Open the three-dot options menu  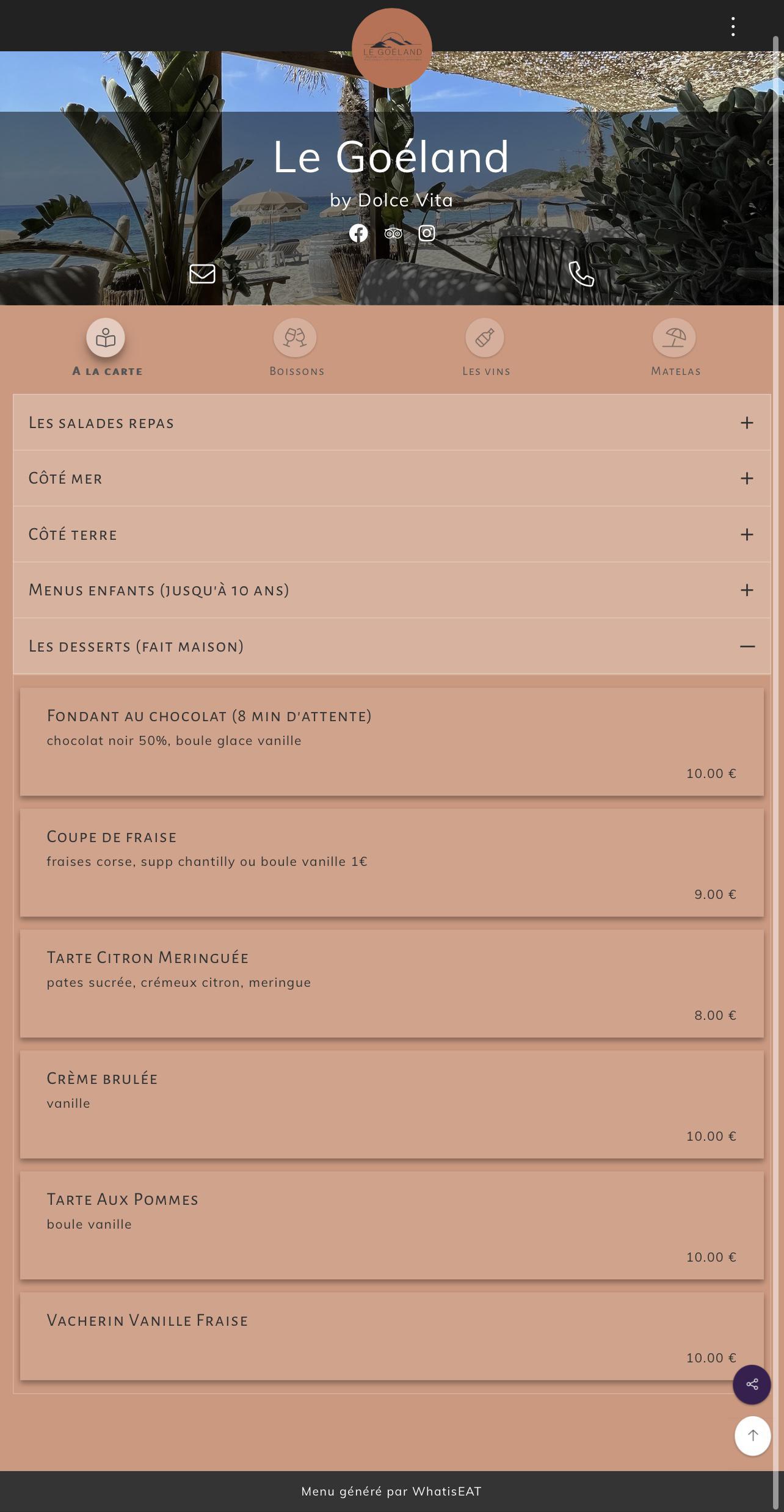click(733, 26)
